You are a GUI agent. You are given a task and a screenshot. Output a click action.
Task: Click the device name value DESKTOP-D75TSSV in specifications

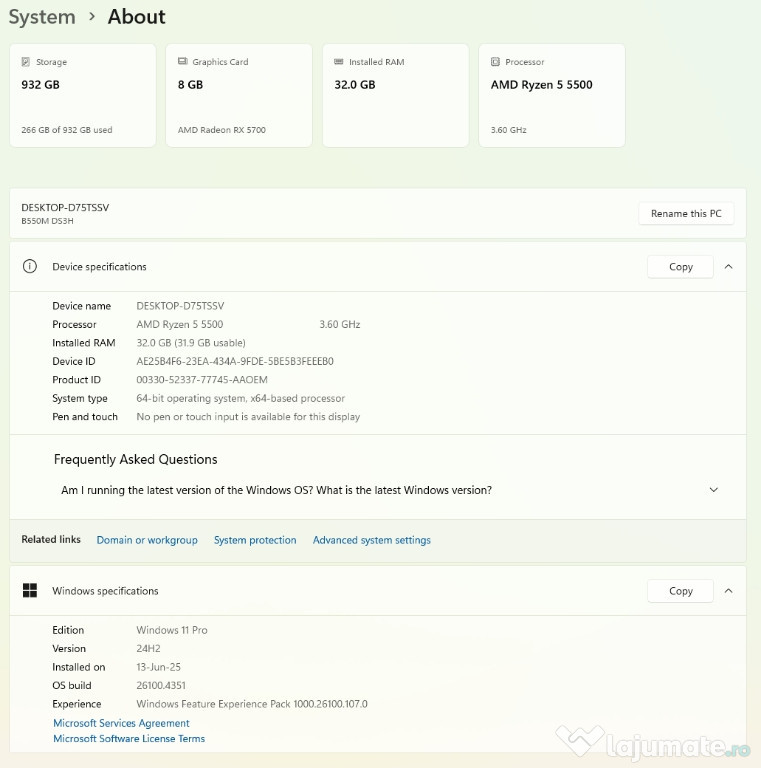180,306
